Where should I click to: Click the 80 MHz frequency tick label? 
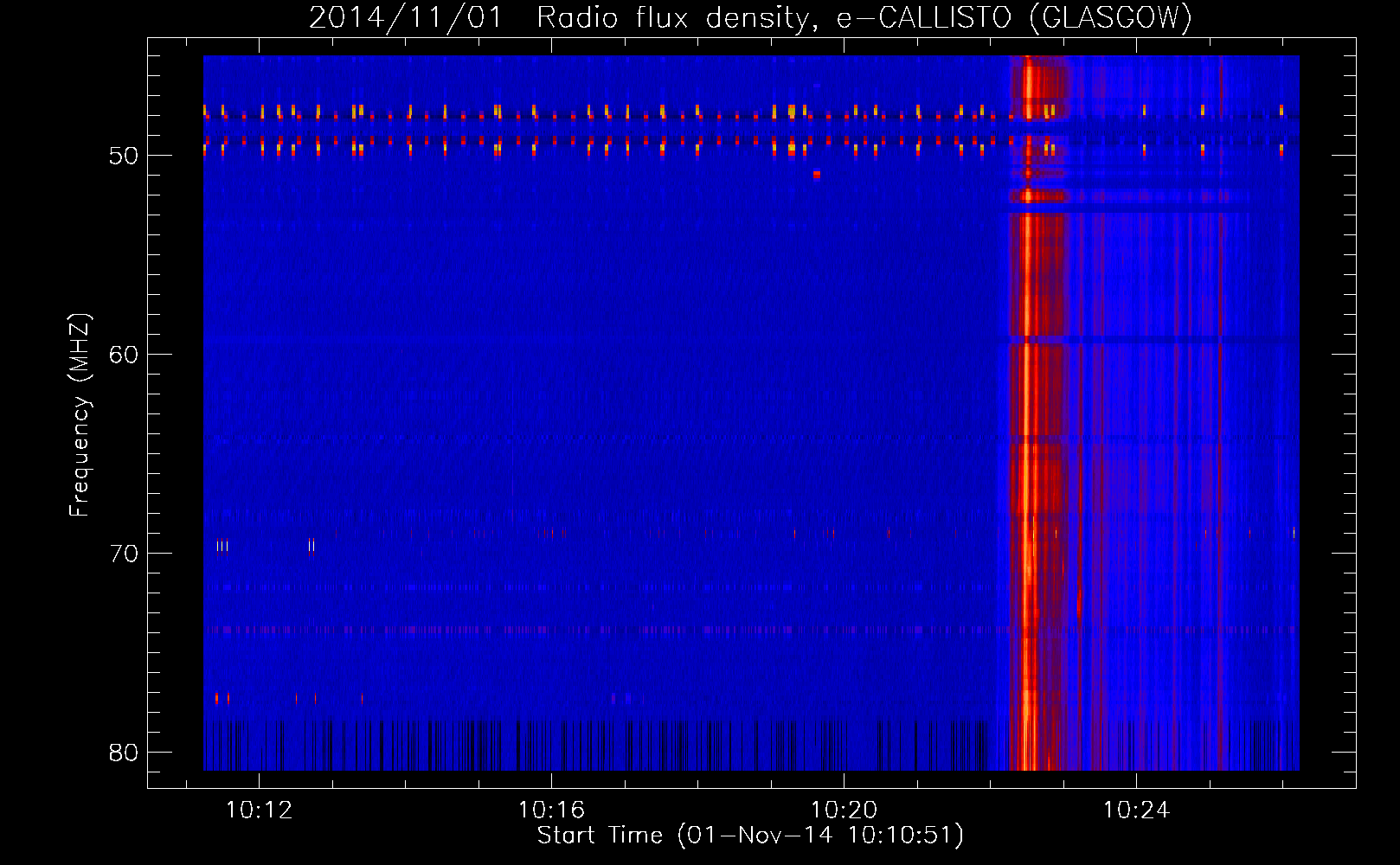(124, 753)
